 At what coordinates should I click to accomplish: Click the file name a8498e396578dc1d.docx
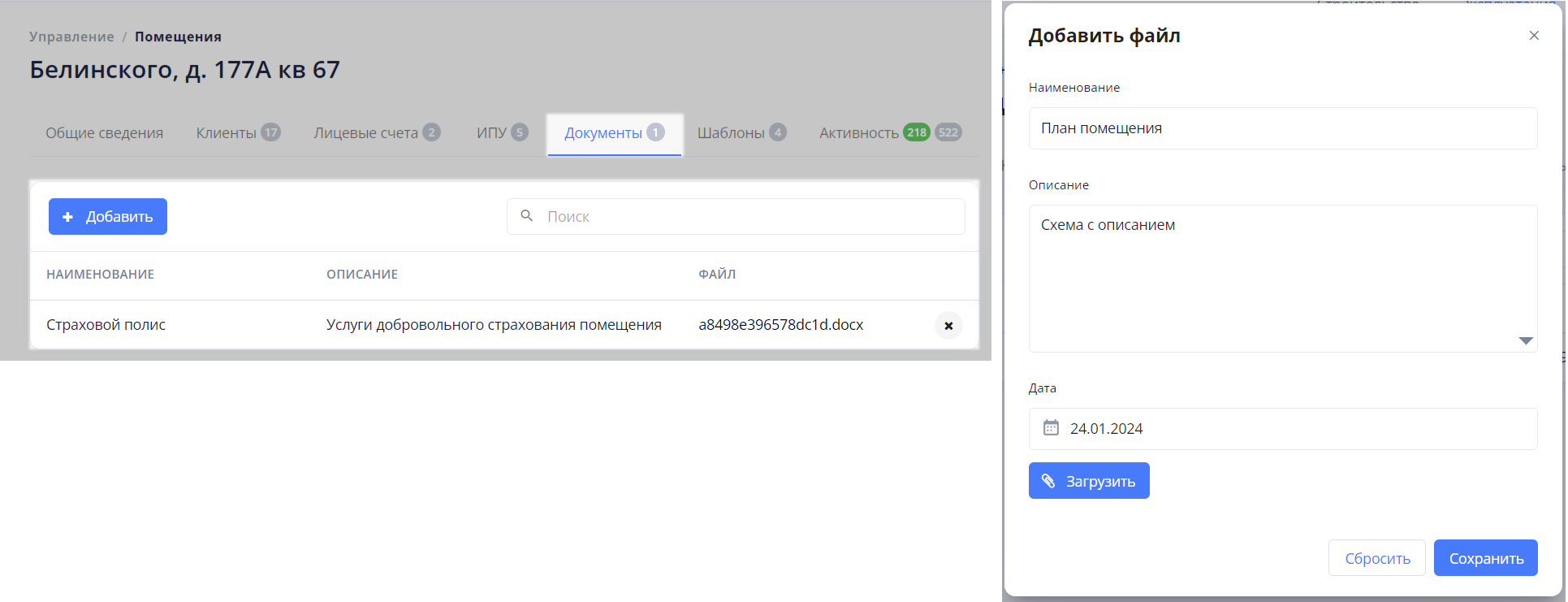click(780, 325)
